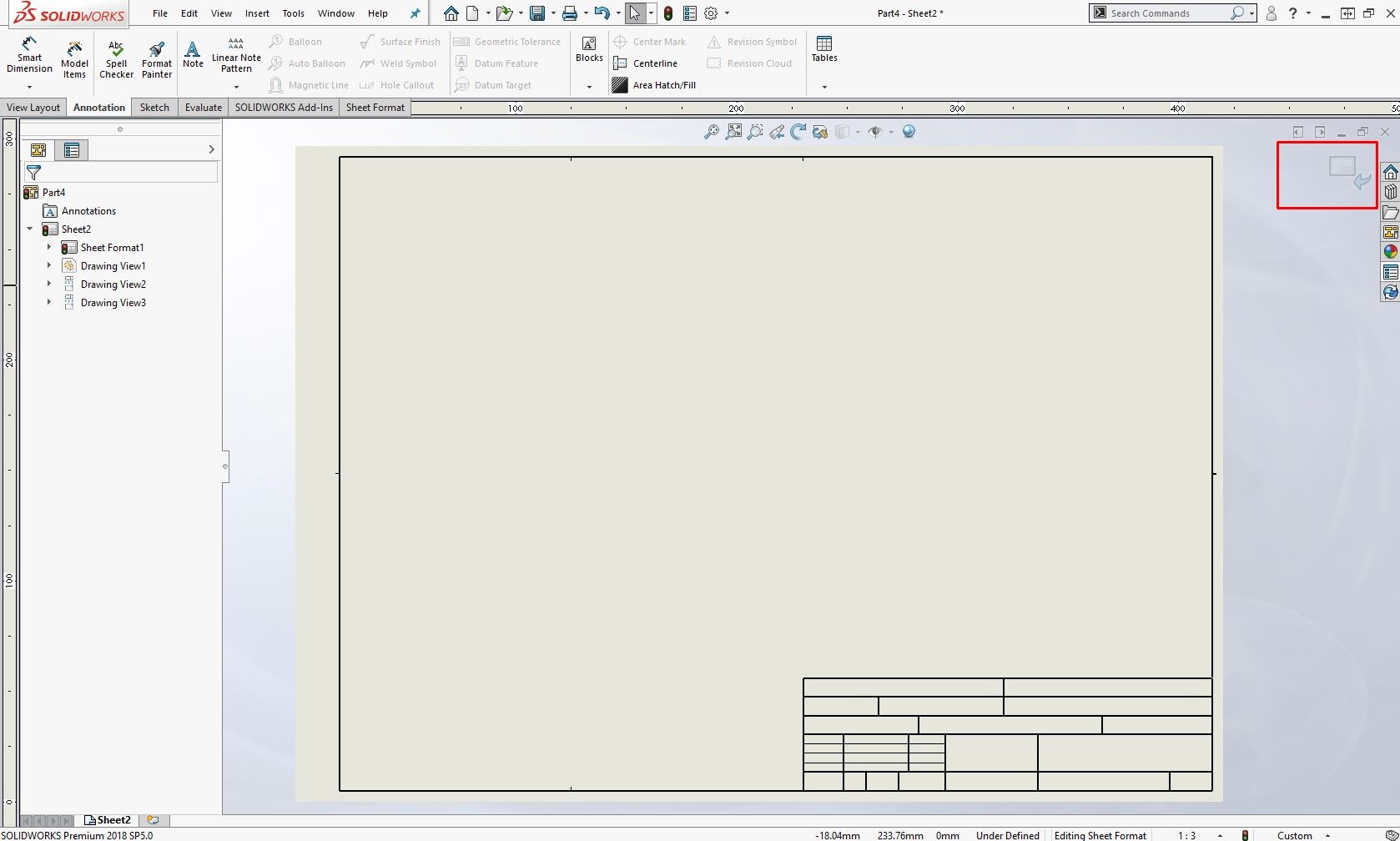Click Editing Sheet Format in status bar

point(1100,834)
